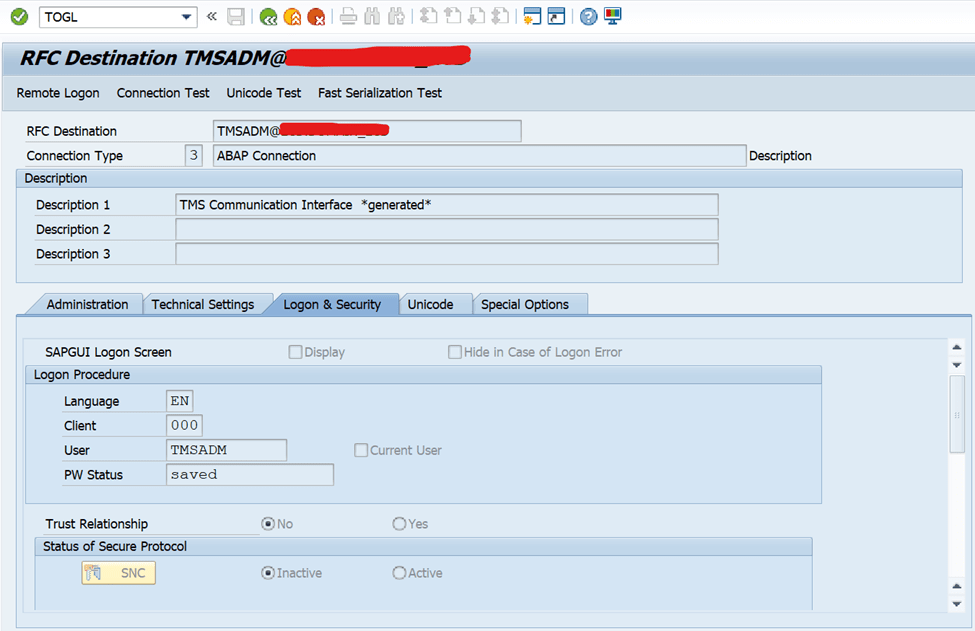Click the scroll up arrow at the scrollbar top
975x631 pixels.
(957, 348)
